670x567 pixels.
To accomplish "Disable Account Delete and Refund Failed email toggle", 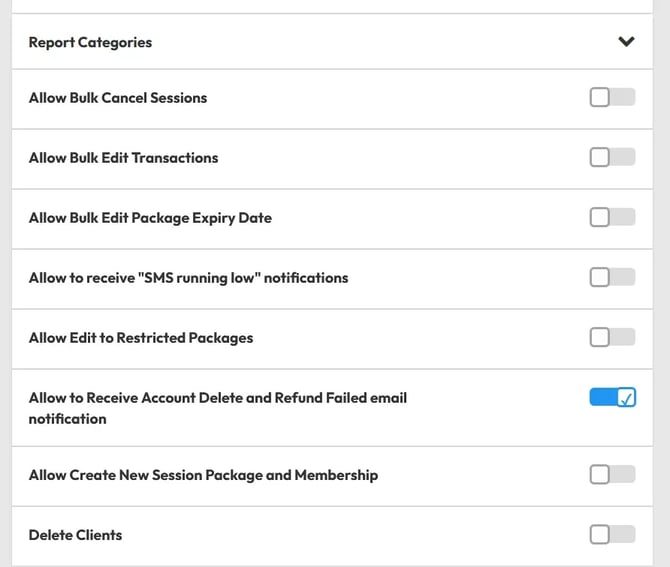I will click(612, 398).
